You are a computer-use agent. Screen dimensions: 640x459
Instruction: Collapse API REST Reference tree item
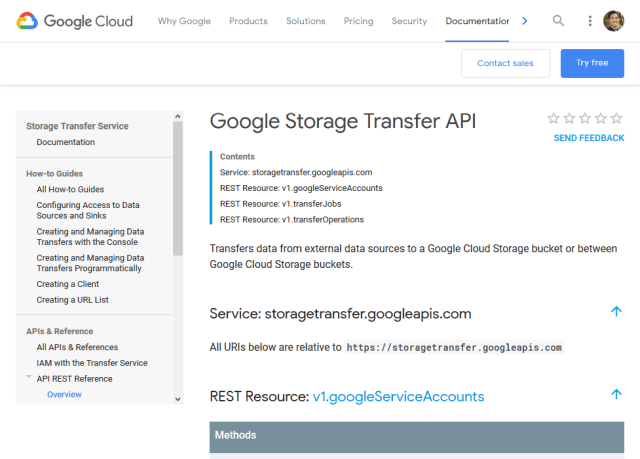click(x=29, y=377)
